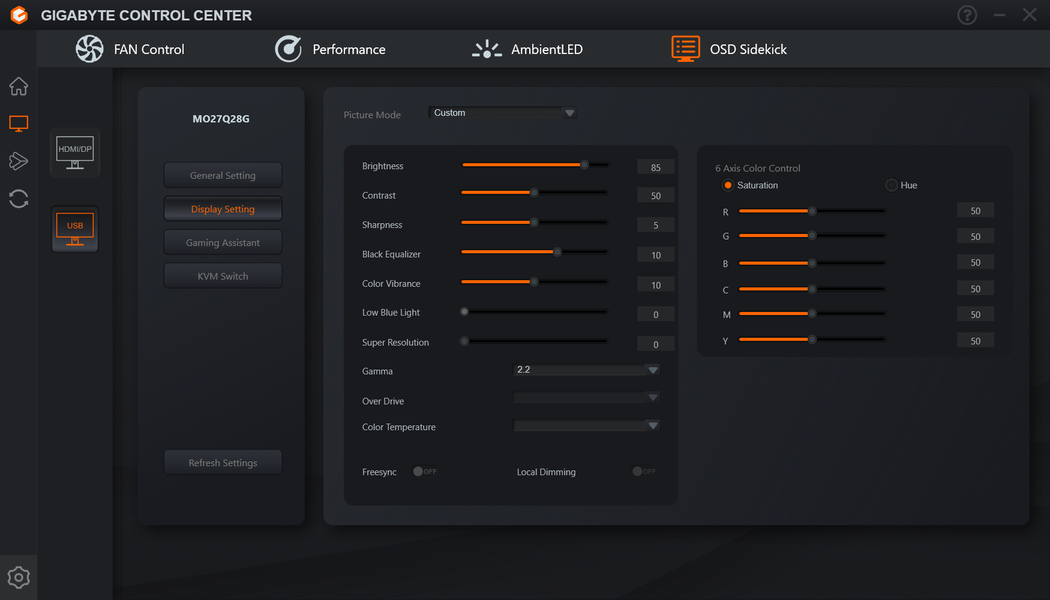Select the Hue radio button
1050x600 pixels.
891,185
